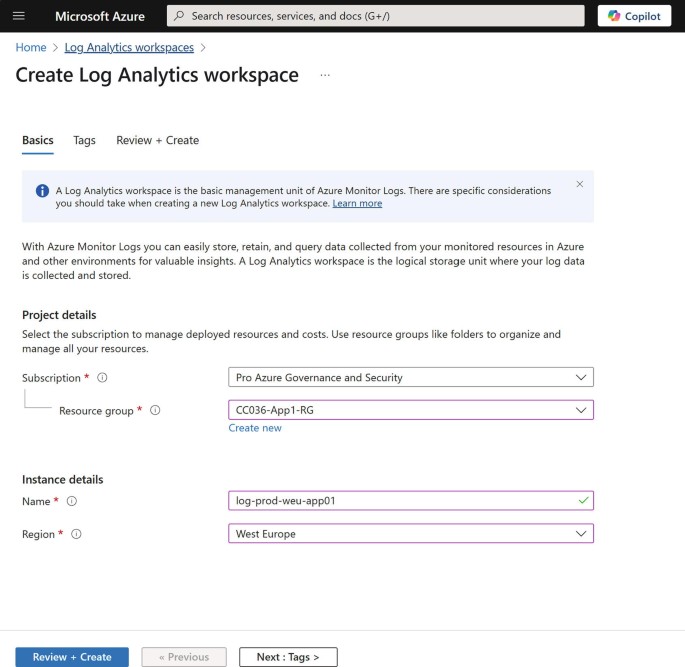This screenshot has width=685, height=667.
Task: Click the Create Log Analytics workspace title
Action: click(x=157, y=75)
